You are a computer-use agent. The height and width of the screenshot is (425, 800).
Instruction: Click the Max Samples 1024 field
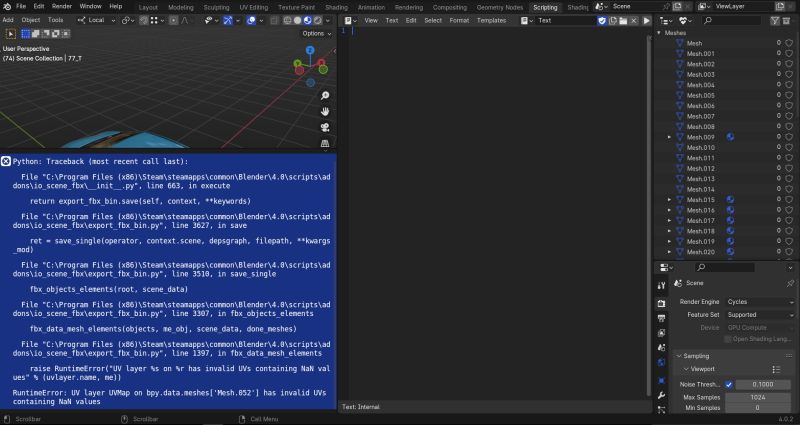(x=759, y=397)
